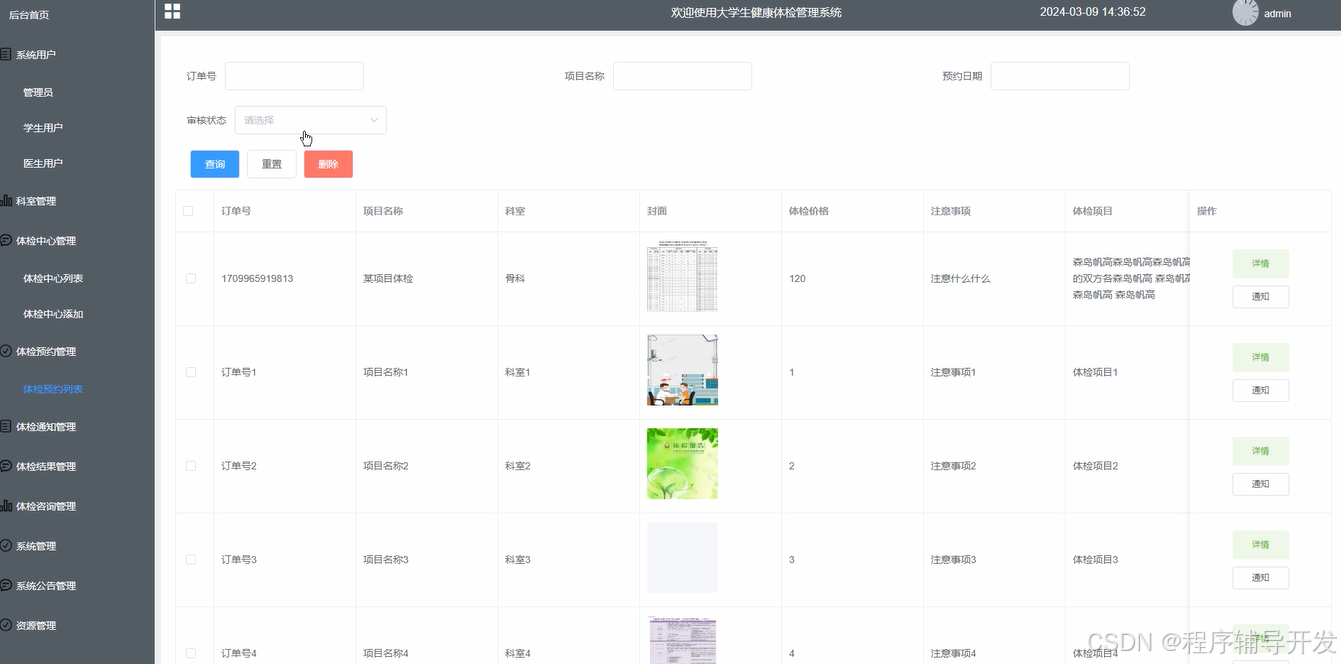
Task: Click the blue 查询 button
Action: tap(215, 164)
